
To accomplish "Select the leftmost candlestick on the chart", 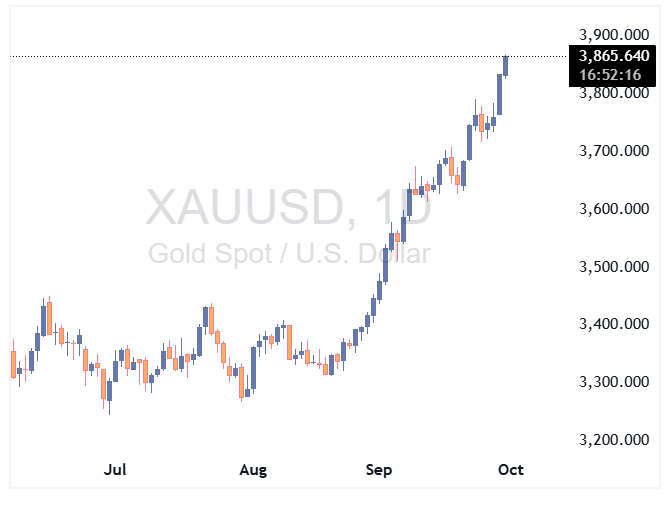I will [13, 364].
